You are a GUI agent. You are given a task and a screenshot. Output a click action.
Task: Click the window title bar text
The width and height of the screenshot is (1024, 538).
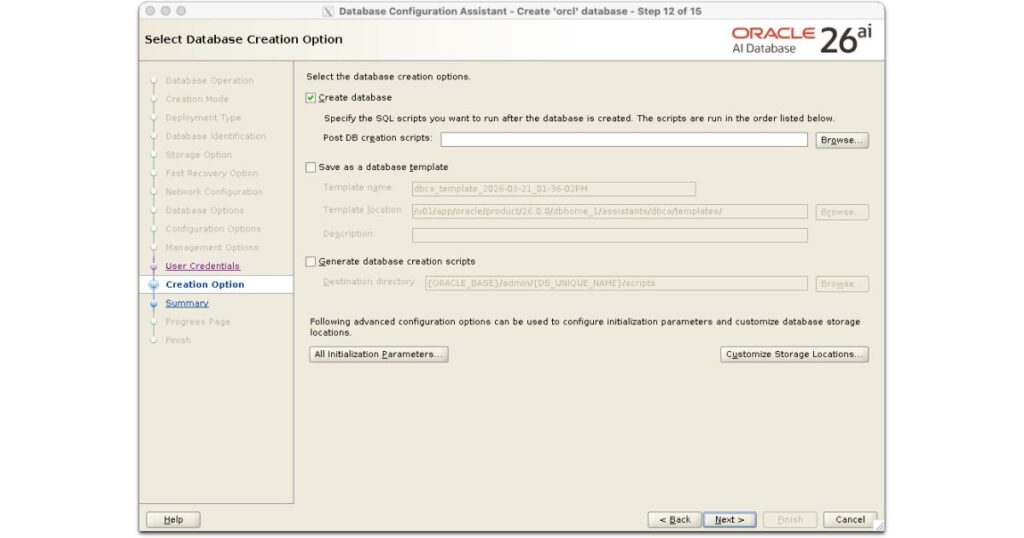tap(520, 11)
